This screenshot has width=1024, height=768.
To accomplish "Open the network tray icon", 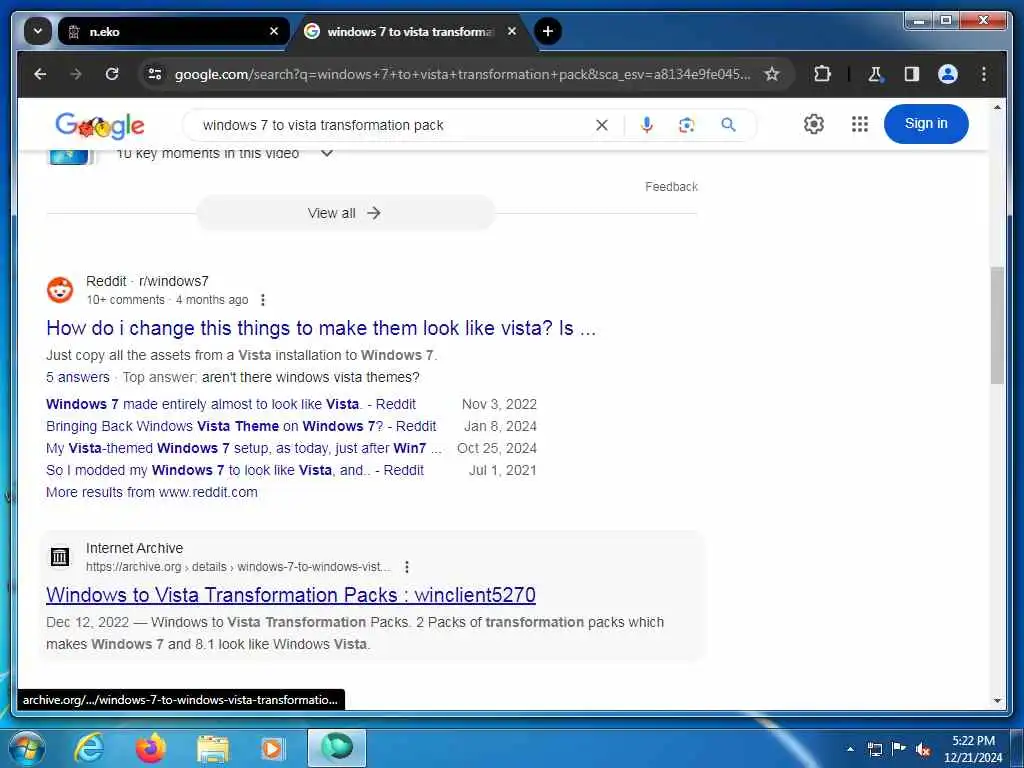I will 875,749.
